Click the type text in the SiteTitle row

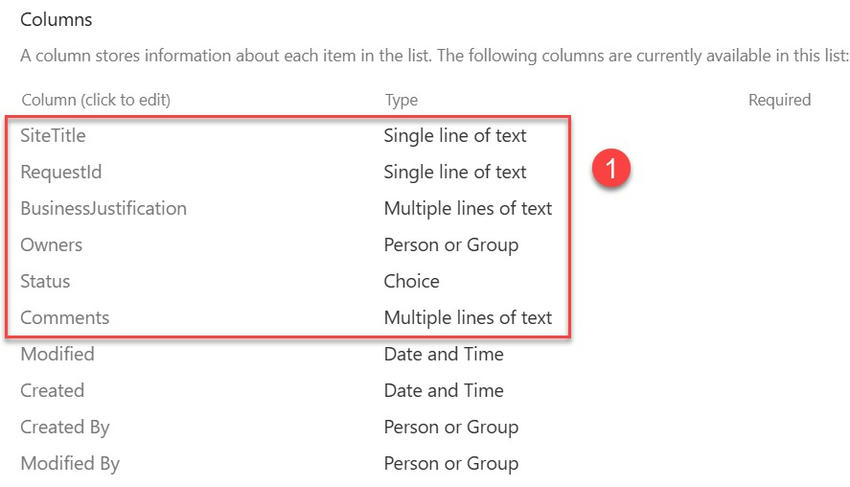click(455, 135)
